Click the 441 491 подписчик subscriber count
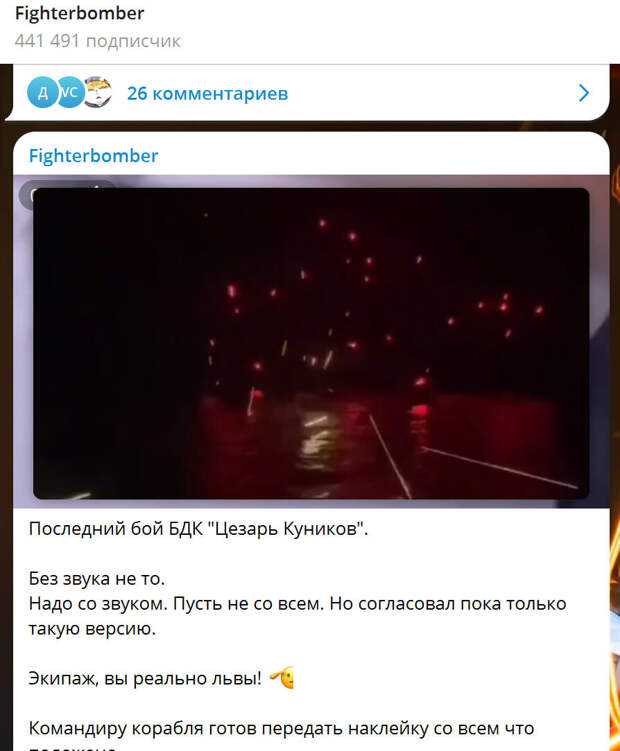The height and width of the screenshot is (751, 620). tap(98, 41)
